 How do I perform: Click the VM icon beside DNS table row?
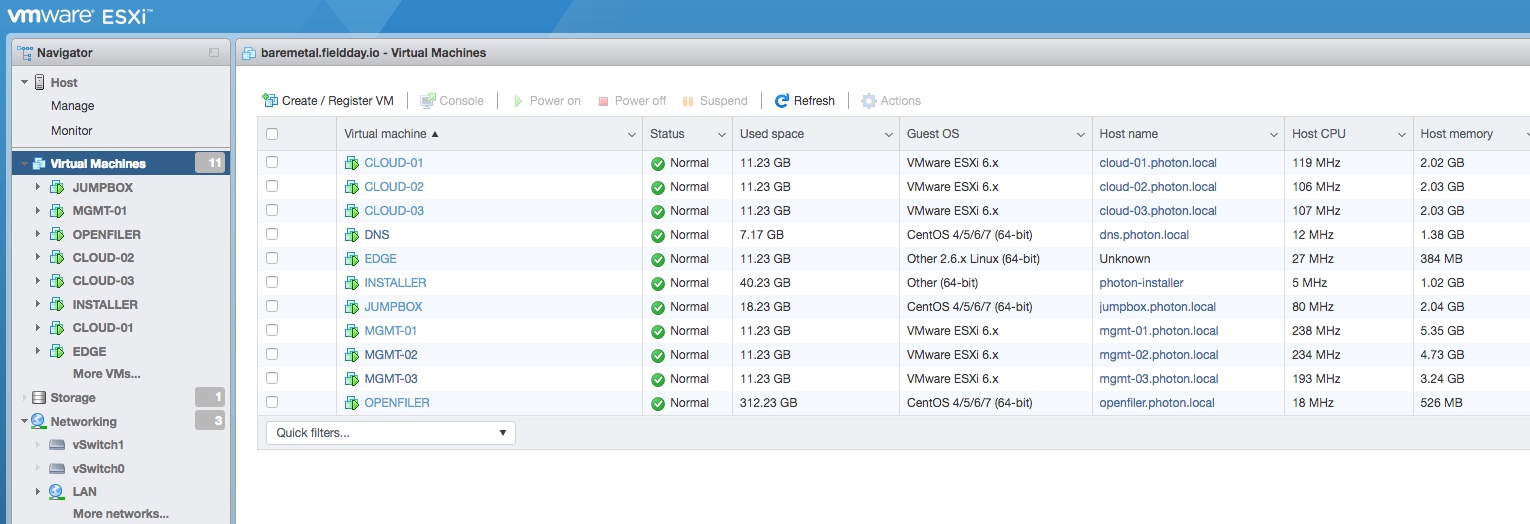(352, 235)
